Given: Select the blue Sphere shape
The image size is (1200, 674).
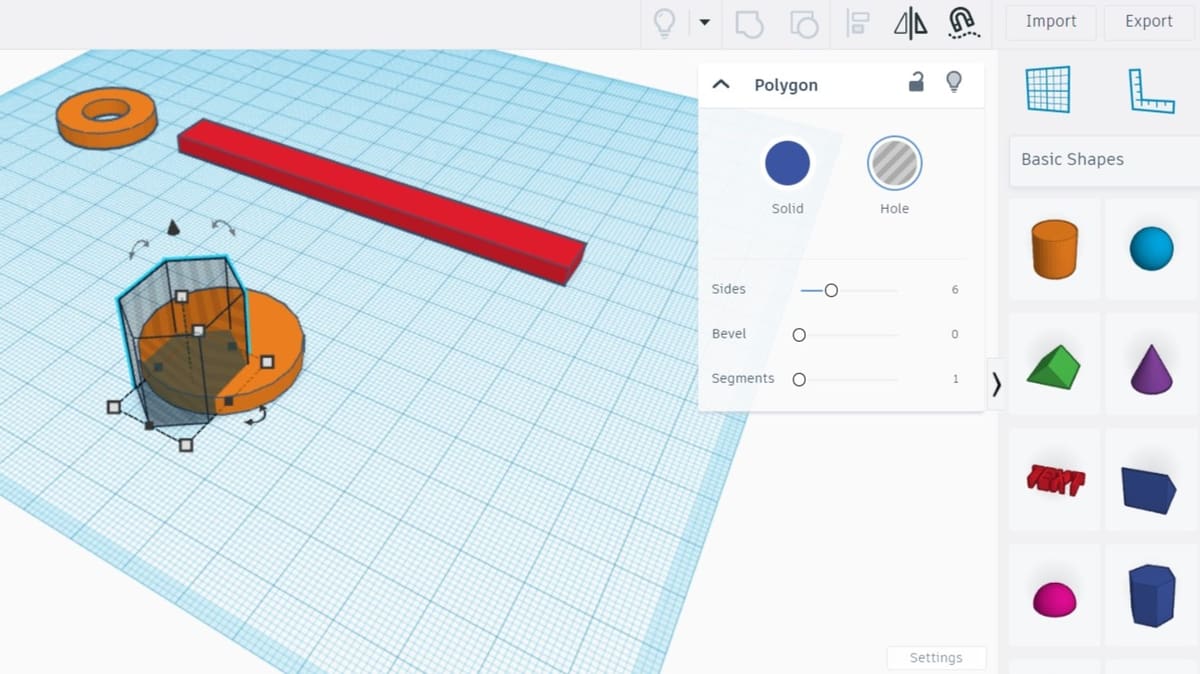Looking at the screenshot, I should (1151, 249).
